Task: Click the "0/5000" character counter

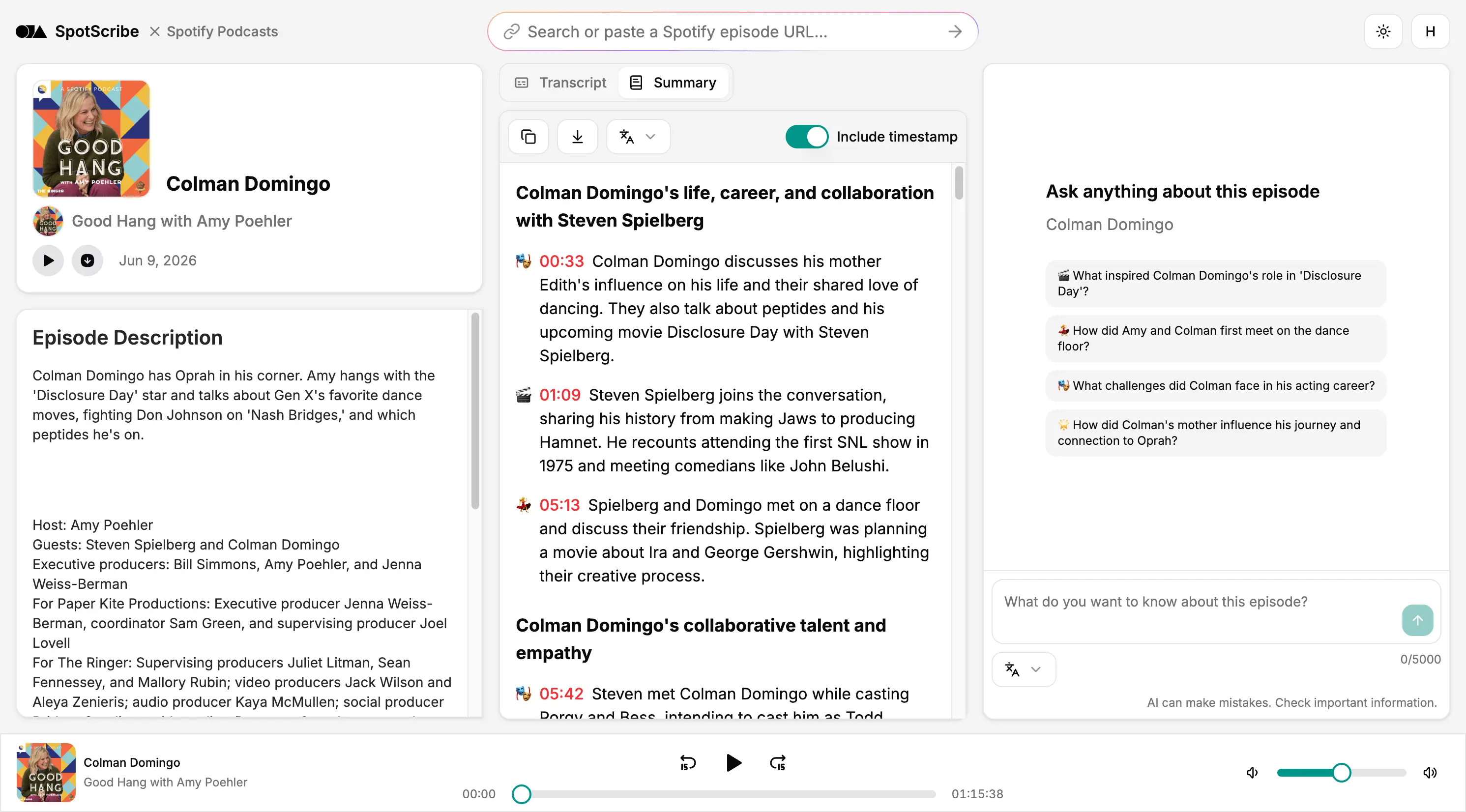Action: tap(1420, 659)
